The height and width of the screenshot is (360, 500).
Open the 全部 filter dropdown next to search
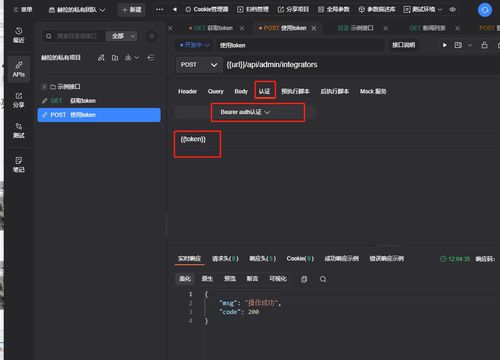click(x=122, y=36)
